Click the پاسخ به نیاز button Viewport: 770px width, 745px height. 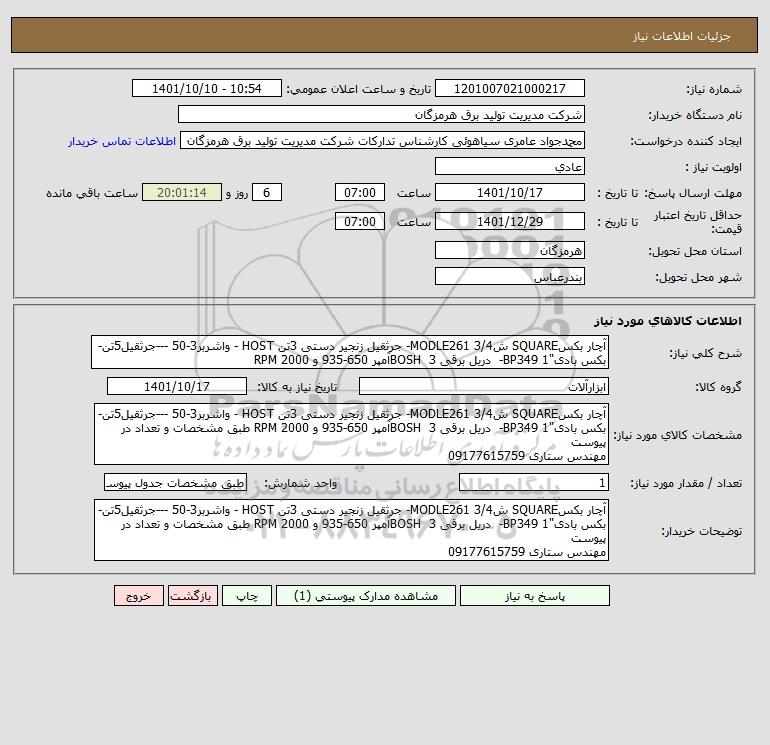535,596
